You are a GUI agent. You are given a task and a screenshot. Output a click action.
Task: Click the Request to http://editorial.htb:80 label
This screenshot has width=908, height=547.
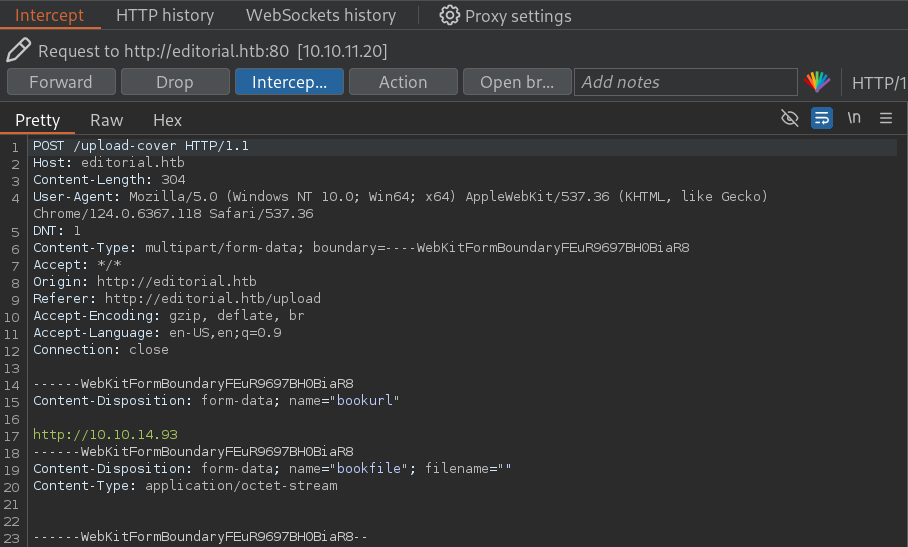[213, 51]
